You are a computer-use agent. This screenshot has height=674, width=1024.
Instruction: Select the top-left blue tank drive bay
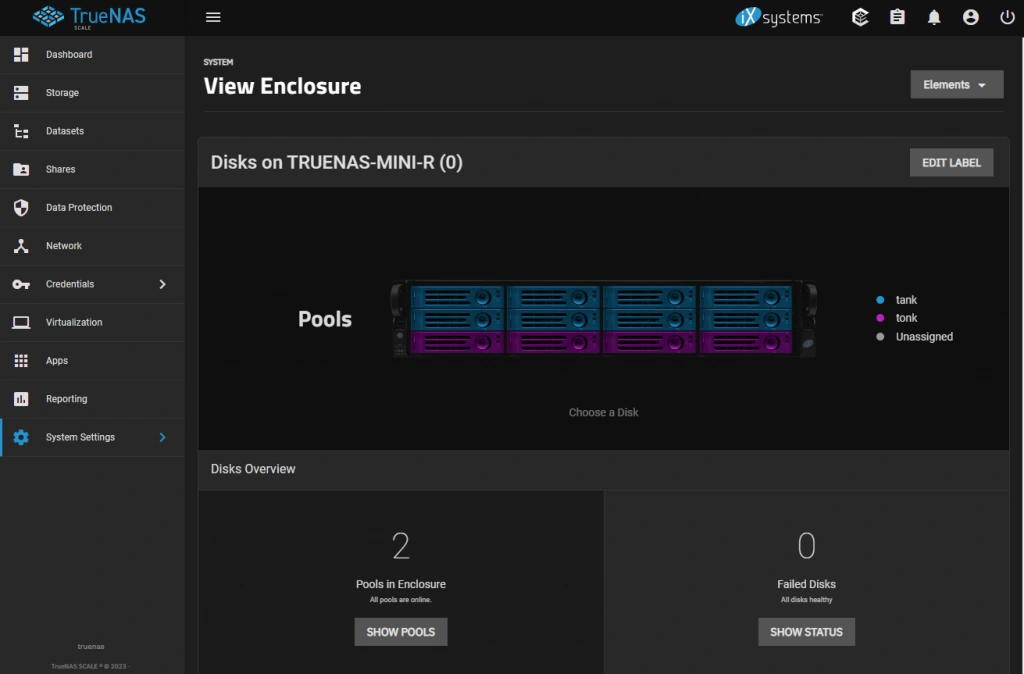(x=457, y=298)
